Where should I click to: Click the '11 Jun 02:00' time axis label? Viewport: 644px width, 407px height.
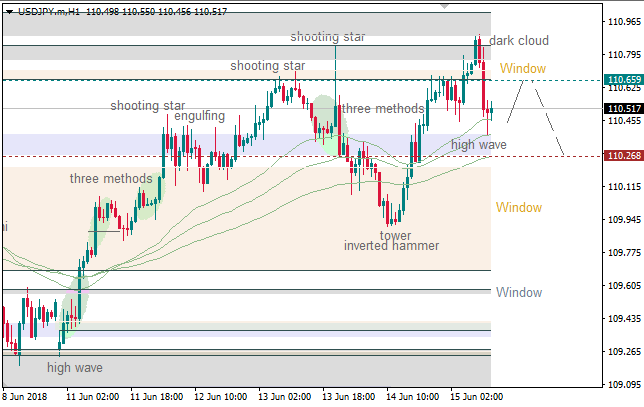point(91,397)
